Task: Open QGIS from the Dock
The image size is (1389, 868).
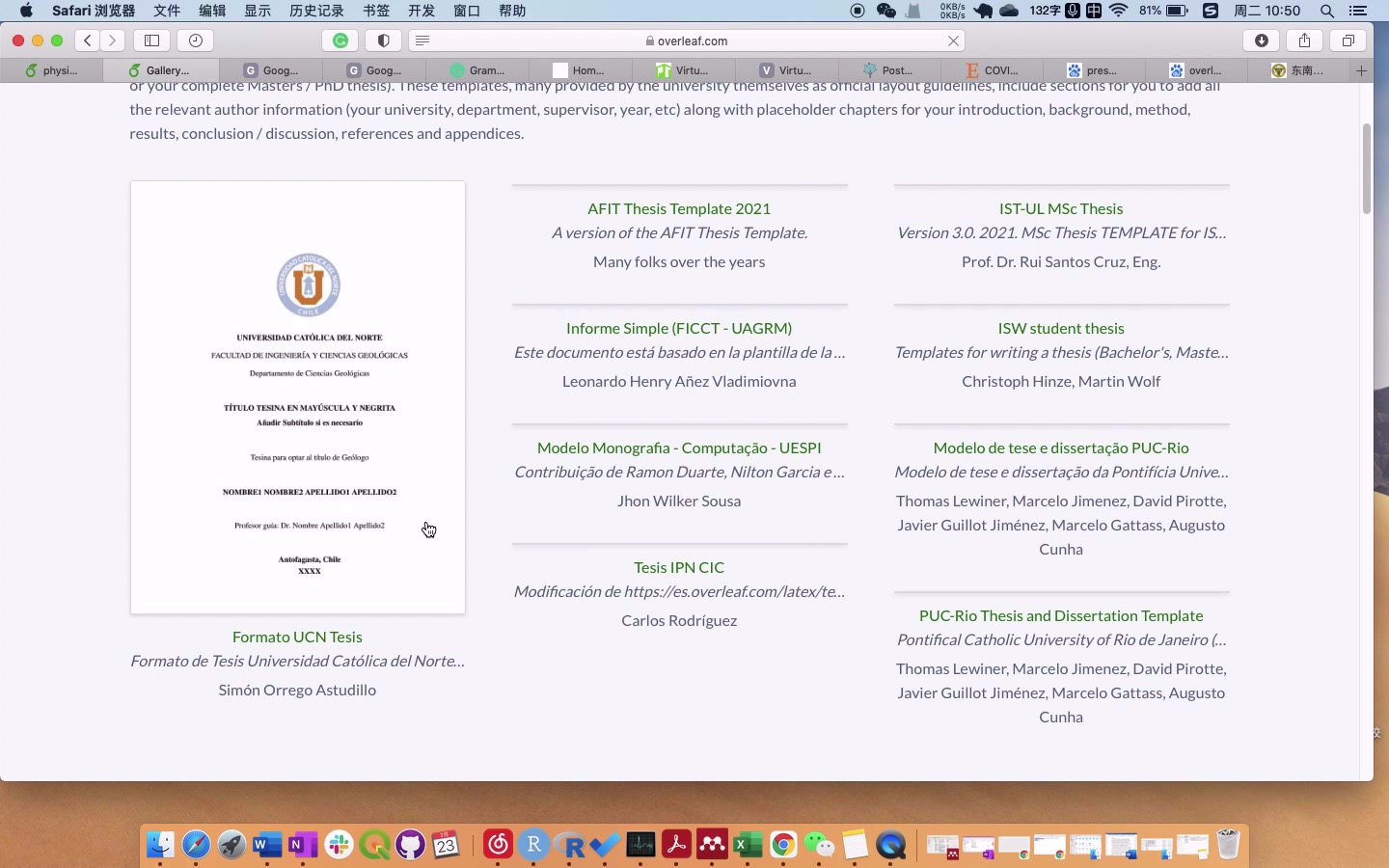Action: pos(374,846)
